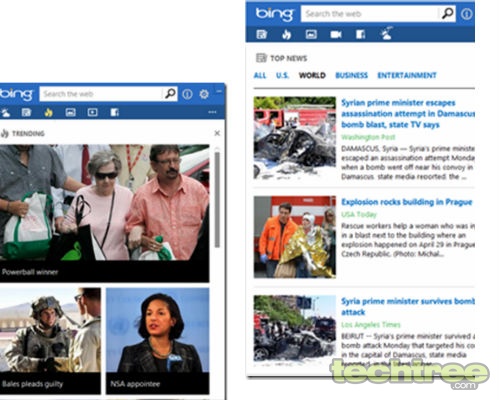Open the Prague rescue workers thumbnail

tap(295, 237)
